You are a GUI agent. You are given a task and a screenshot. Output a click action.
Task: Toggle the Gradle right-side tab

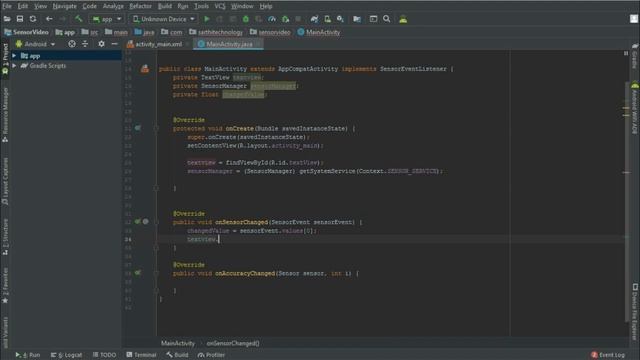(635, 56)
